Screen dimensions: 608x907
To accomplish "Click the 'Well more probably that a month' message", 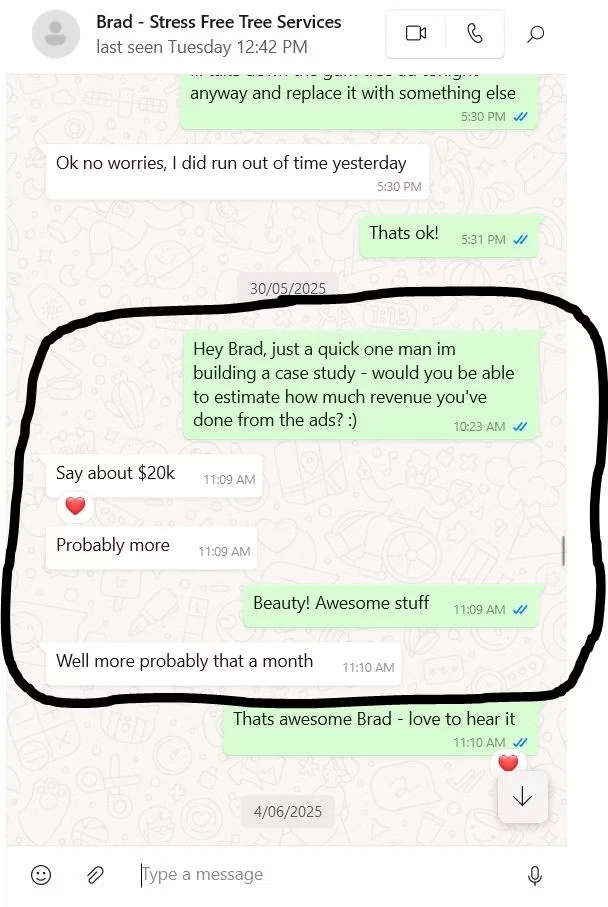I will coord(223,663).
